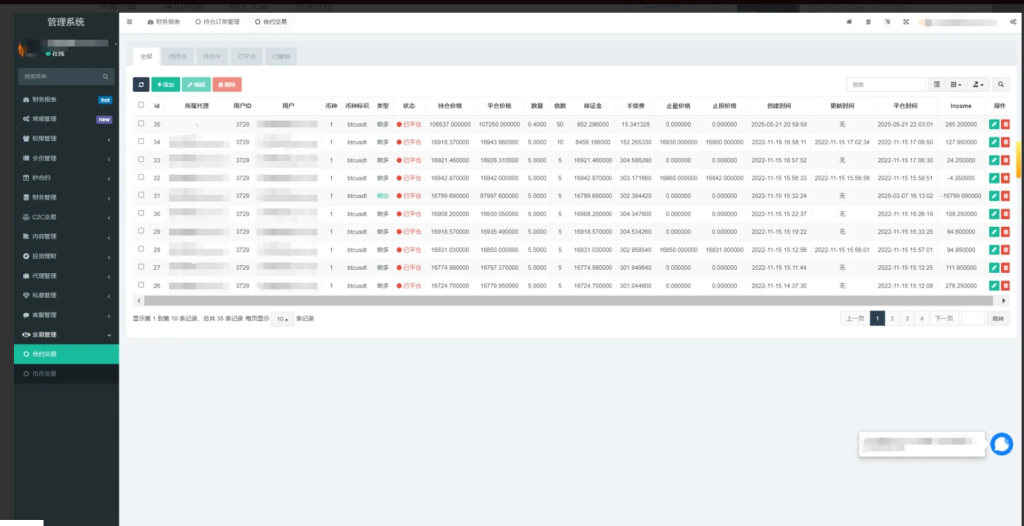The width and height of the screenshot is (1024, 526).
Task: Click the user avatar in sidebar
Action: pos(26,49)
